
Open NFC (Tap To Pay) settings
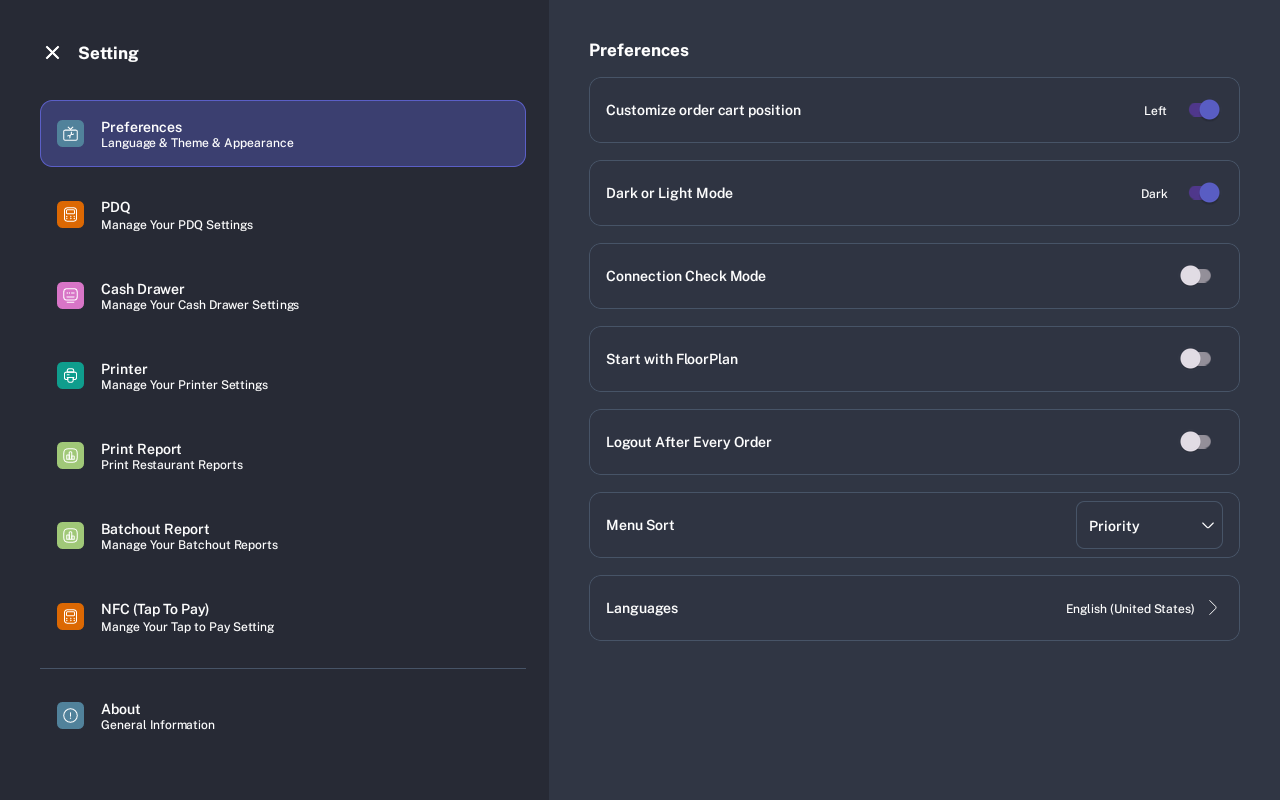[x=283, y=616]
